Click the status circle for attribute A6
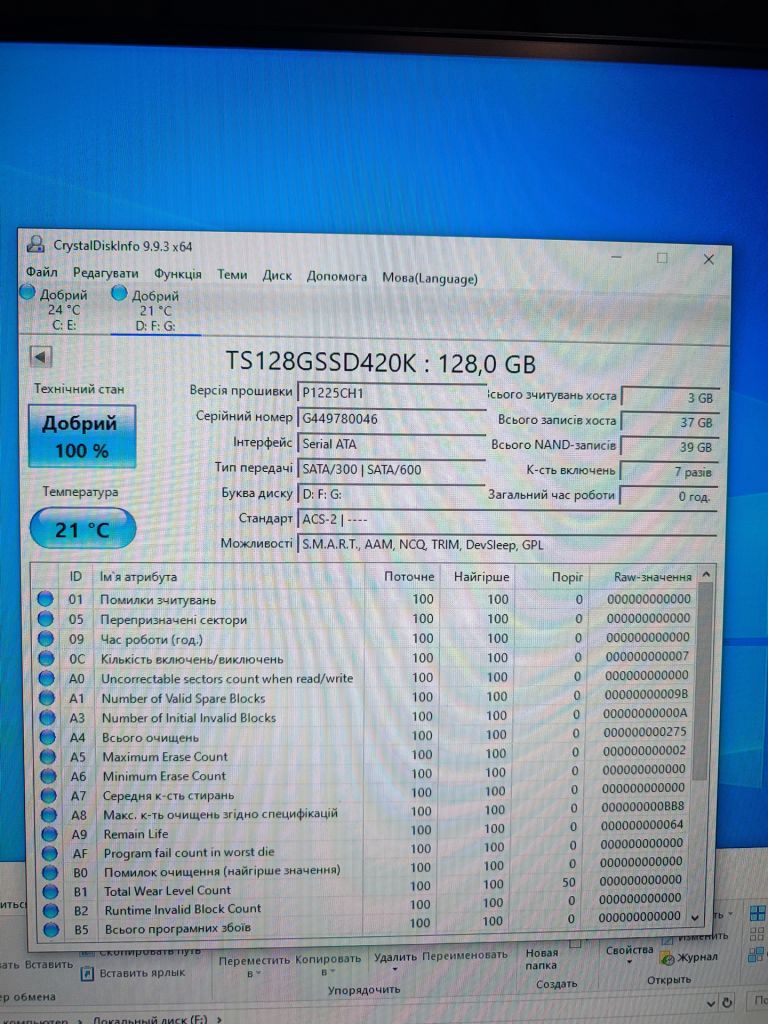768x1024 pixels. pos(48,776)
